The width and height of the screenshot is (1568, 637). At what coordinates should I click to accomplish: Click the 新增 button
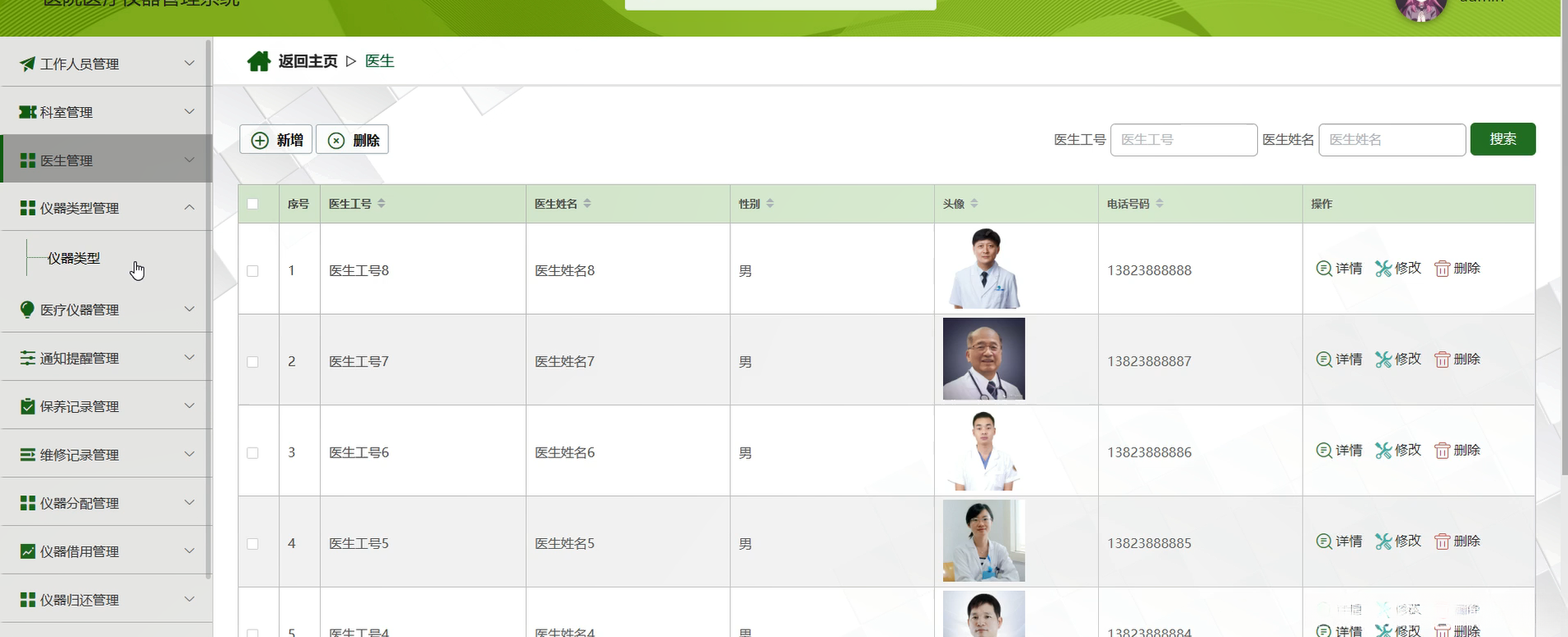pyautogui.click(x=276, y=140)
